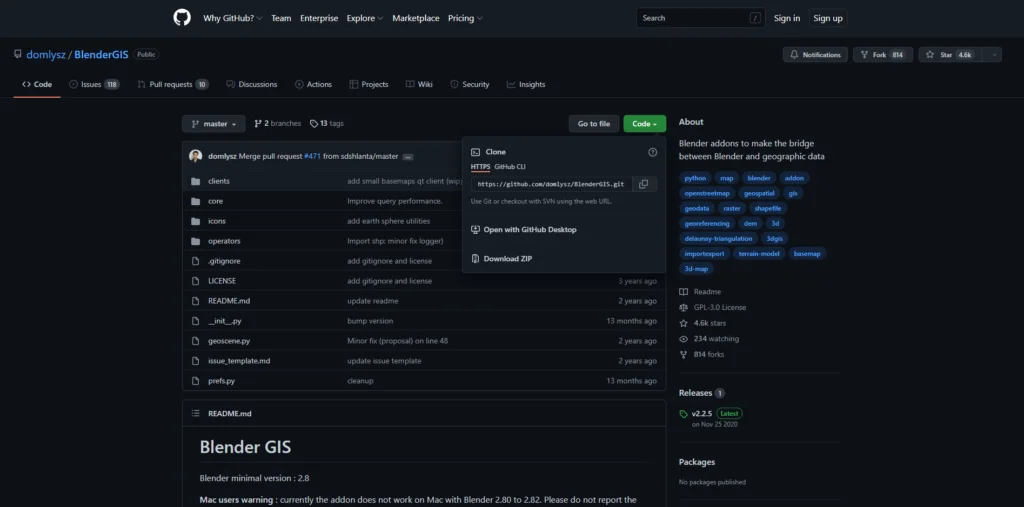Open the BlenderGIS repository link

pyautogui.click(x=101, y=55)
